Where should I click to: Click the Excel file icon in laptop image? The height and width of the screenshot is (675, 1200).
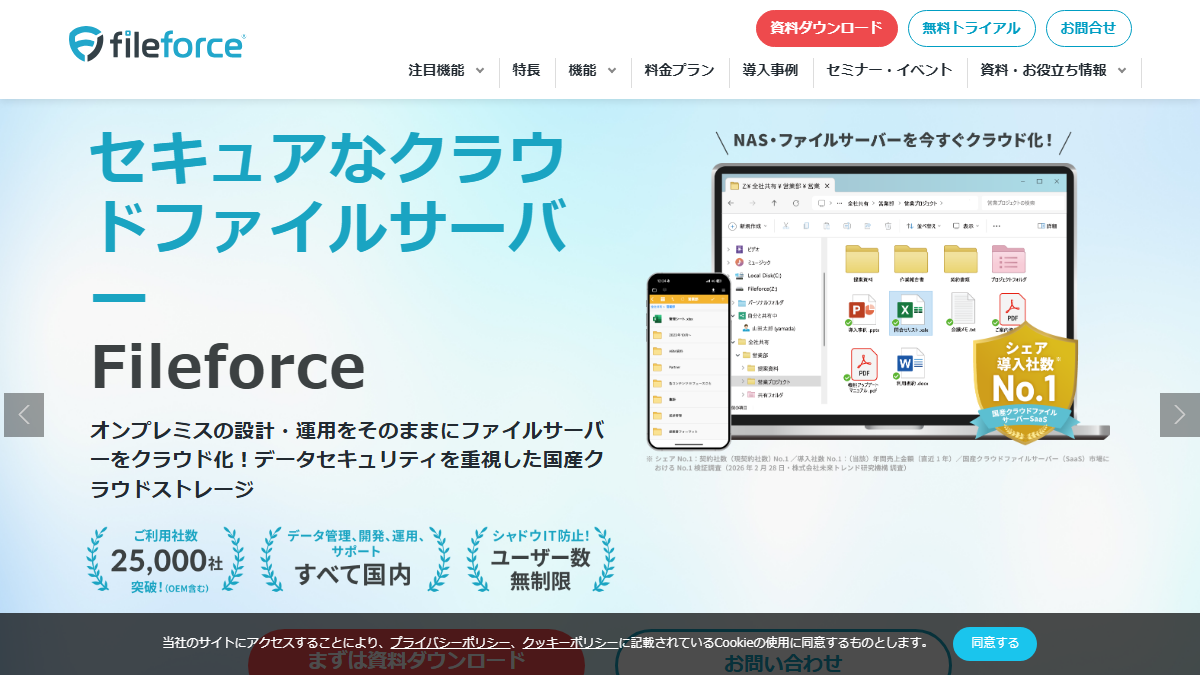911,313
